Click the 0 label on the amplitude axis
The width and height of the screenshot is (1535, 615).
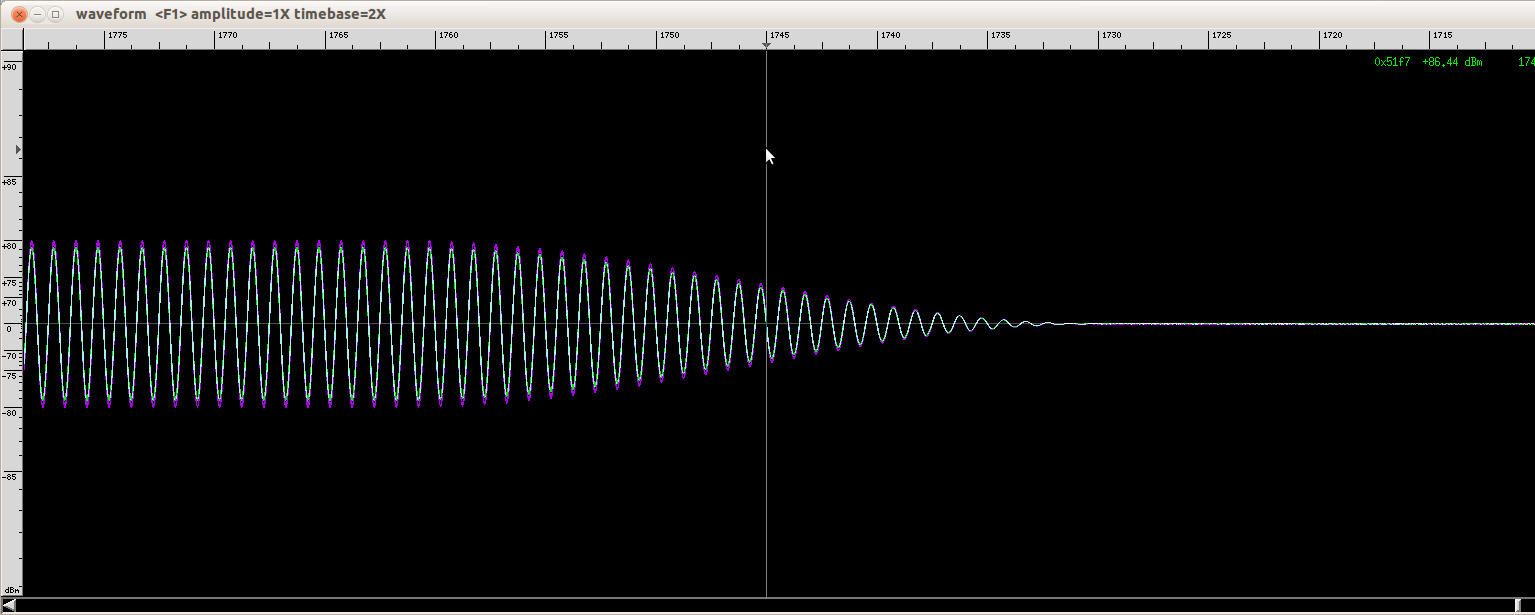click(x=9, y=328)
